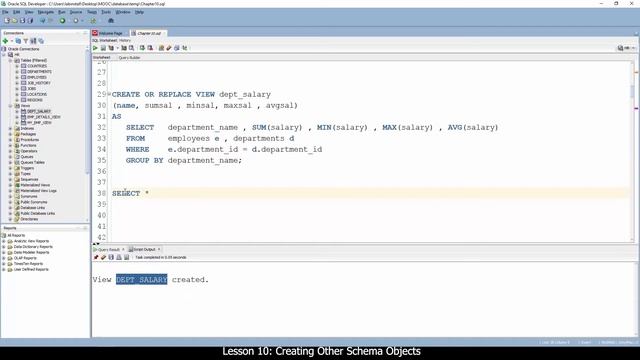Screen dimensions: 640x360
Task: Click the Save icon in main toolbar
Action: pos(22,20)
